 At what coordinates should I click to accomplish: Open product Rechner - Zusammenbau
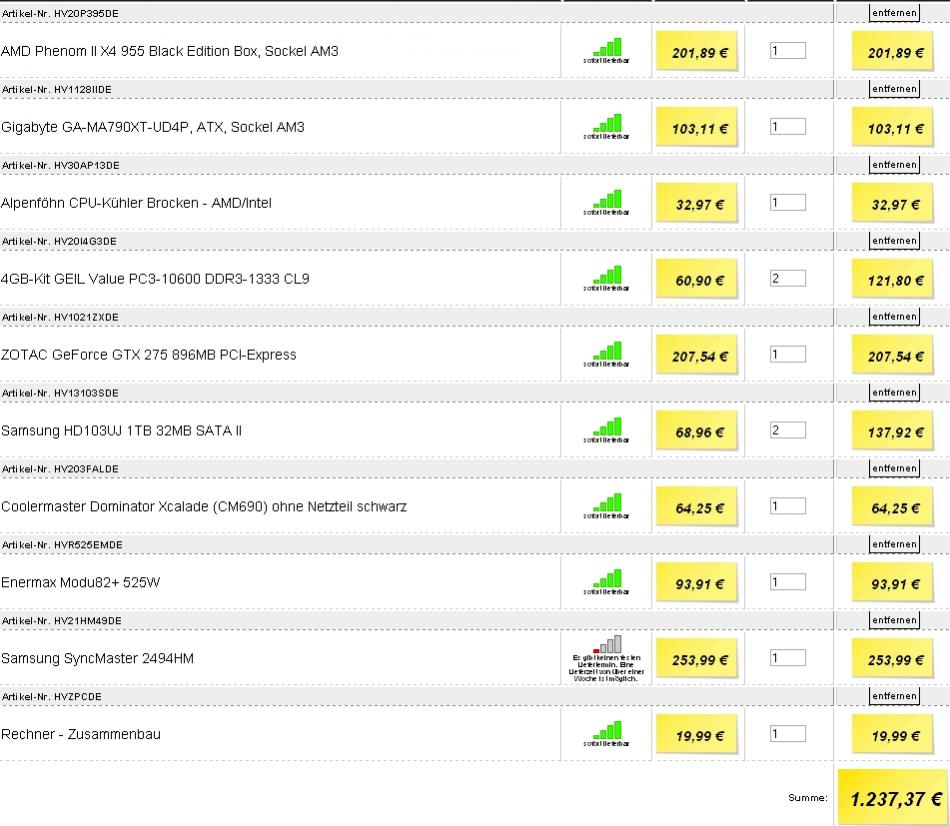tap(81, 734)
